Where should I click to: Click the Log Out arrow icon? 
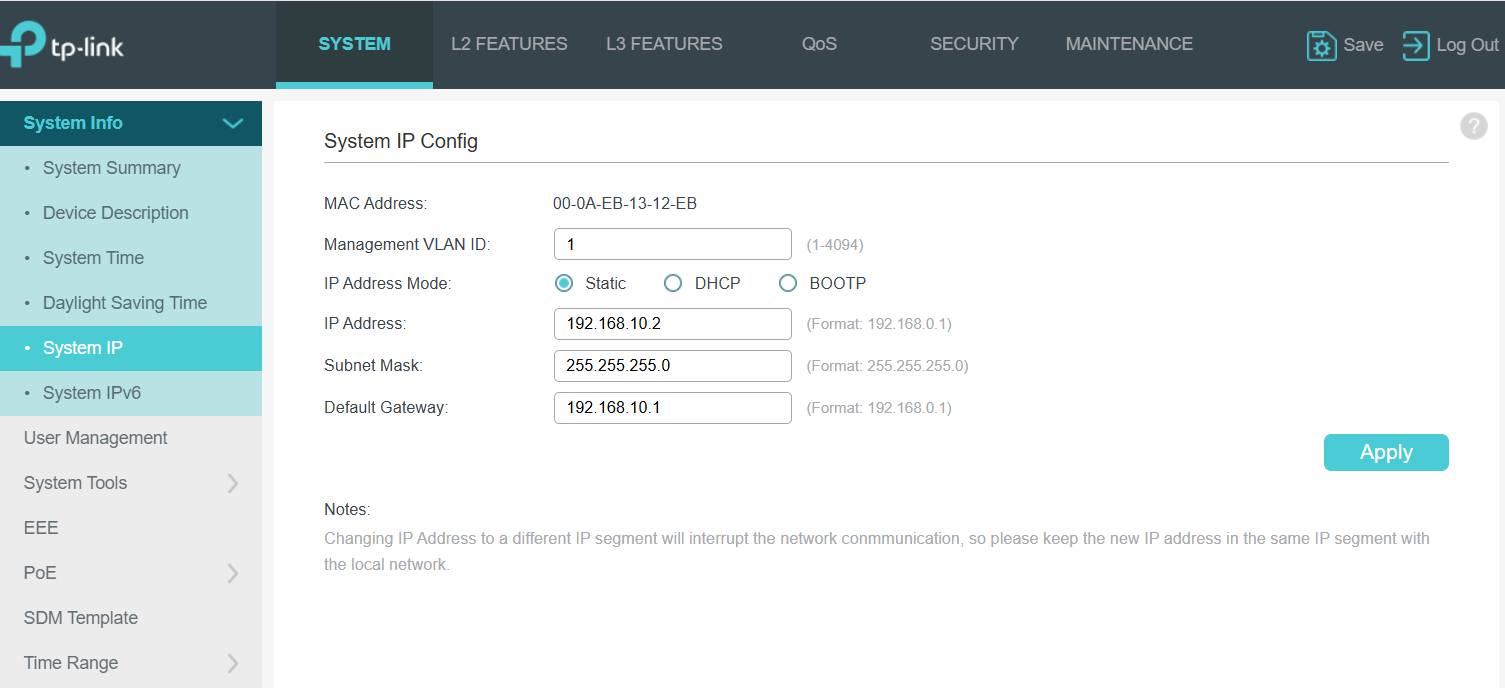click(x=1415, y=45)
